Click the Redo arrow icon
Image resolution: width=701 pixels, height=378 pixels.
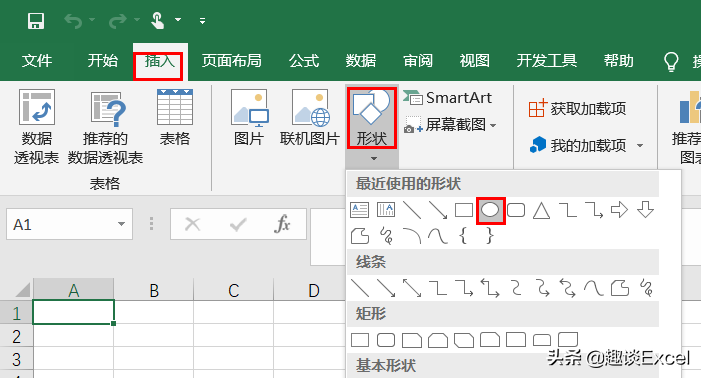pyautogui.click(x=118, y=21)
